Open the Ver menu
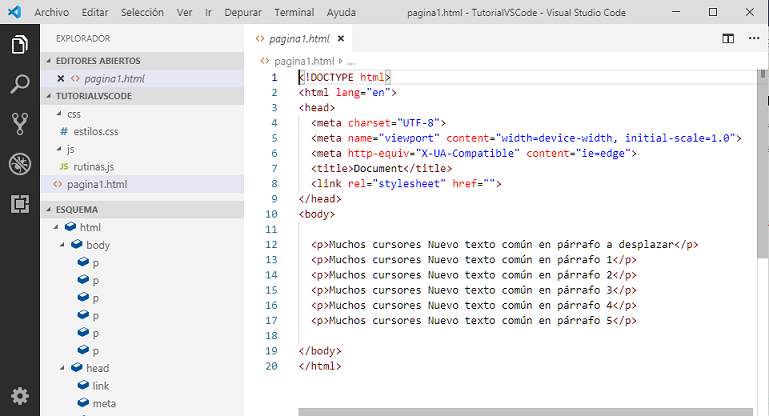 click(184, 12)
